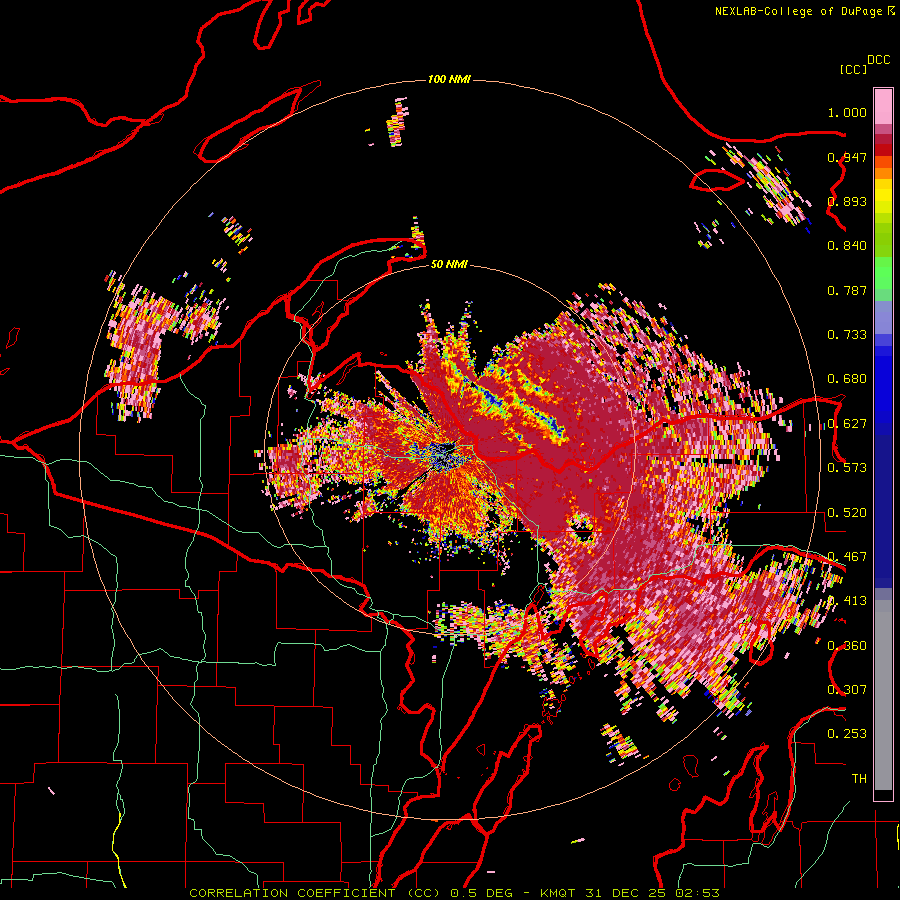The image size is (900, 900).
Task: Select the 0.893 legend value
Action: pos(847,201)
